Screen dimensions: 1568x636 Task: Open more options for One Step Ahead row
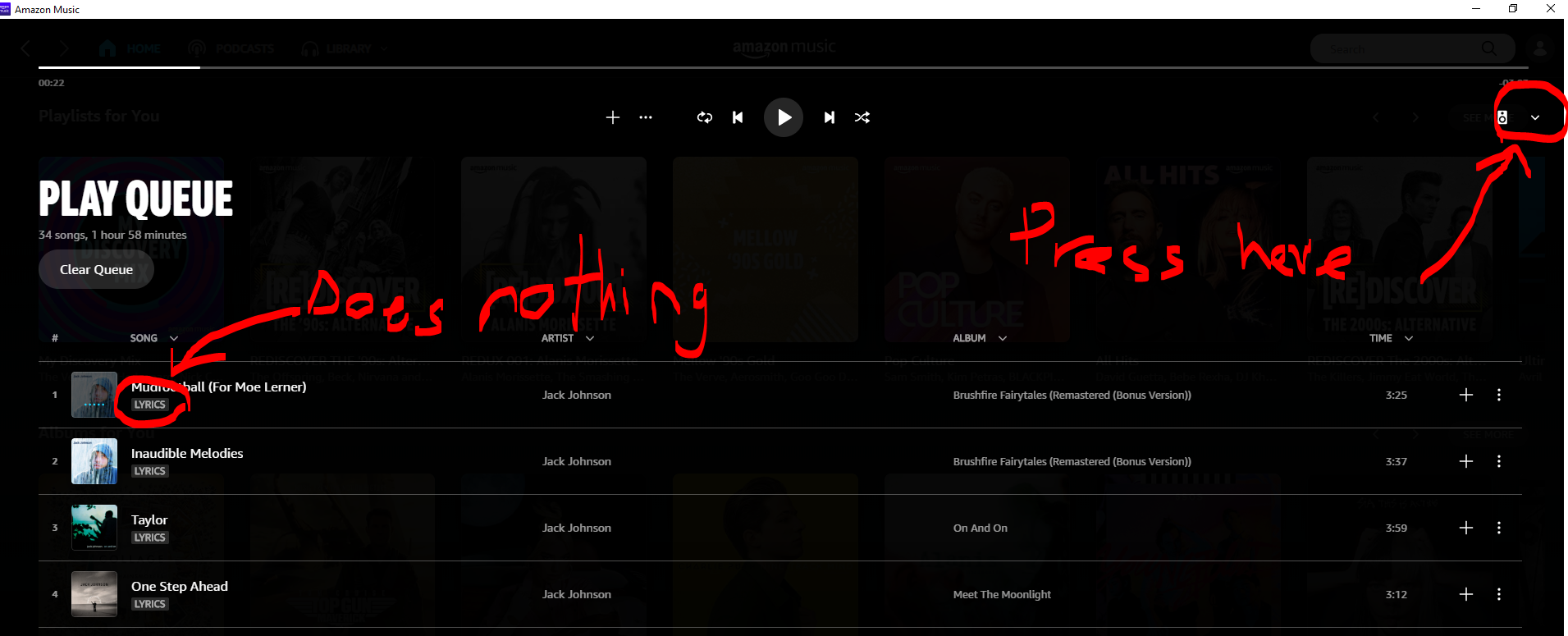(1499, 594)
